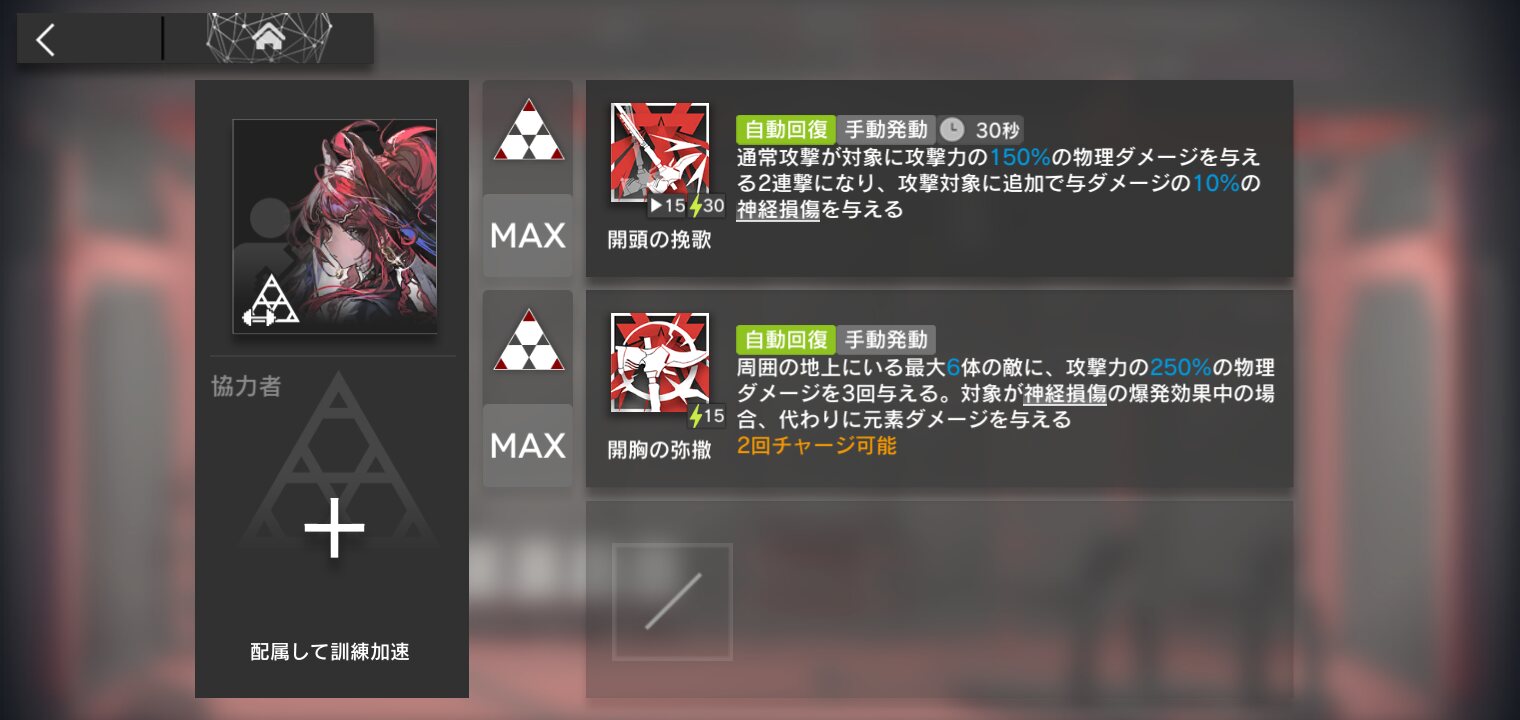Click 配属して訓練加速 text
The image size is (1520, 720).
coord(330,652)
